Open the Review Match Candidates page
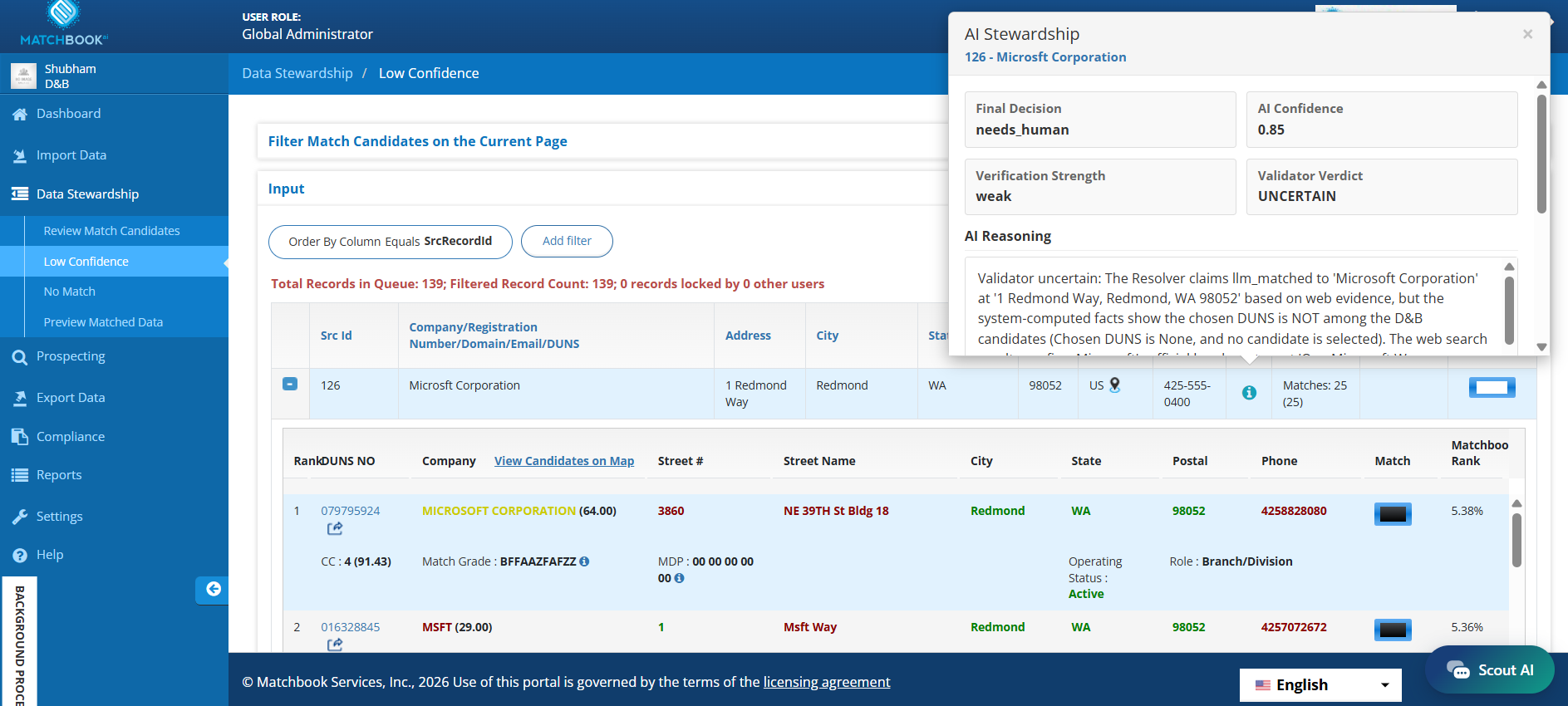Viewport: 1568px width, 706px height. coord(111,231)
